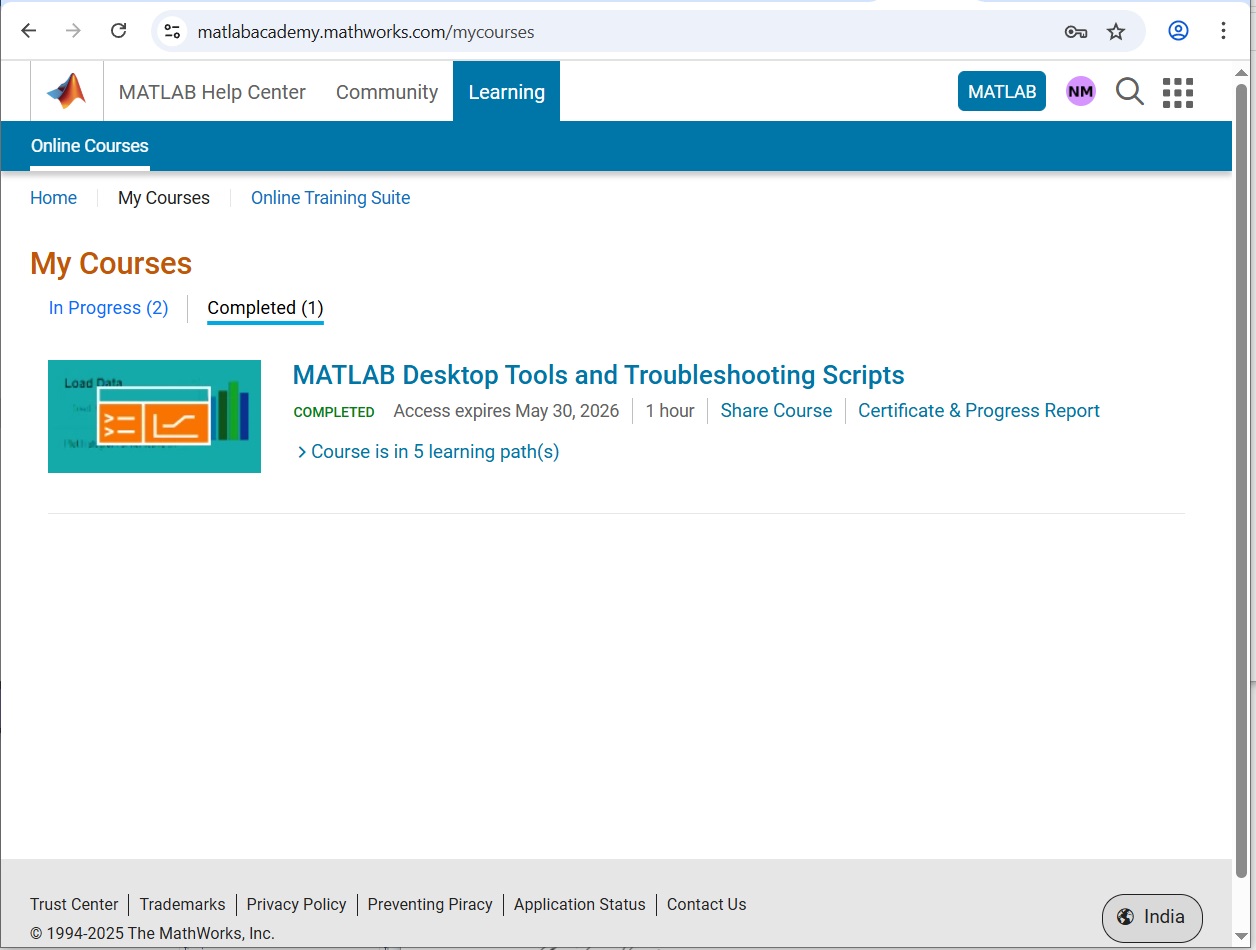Click the Share Course link
Viewport: 1256px width, 950px height.
coord(776,411)
